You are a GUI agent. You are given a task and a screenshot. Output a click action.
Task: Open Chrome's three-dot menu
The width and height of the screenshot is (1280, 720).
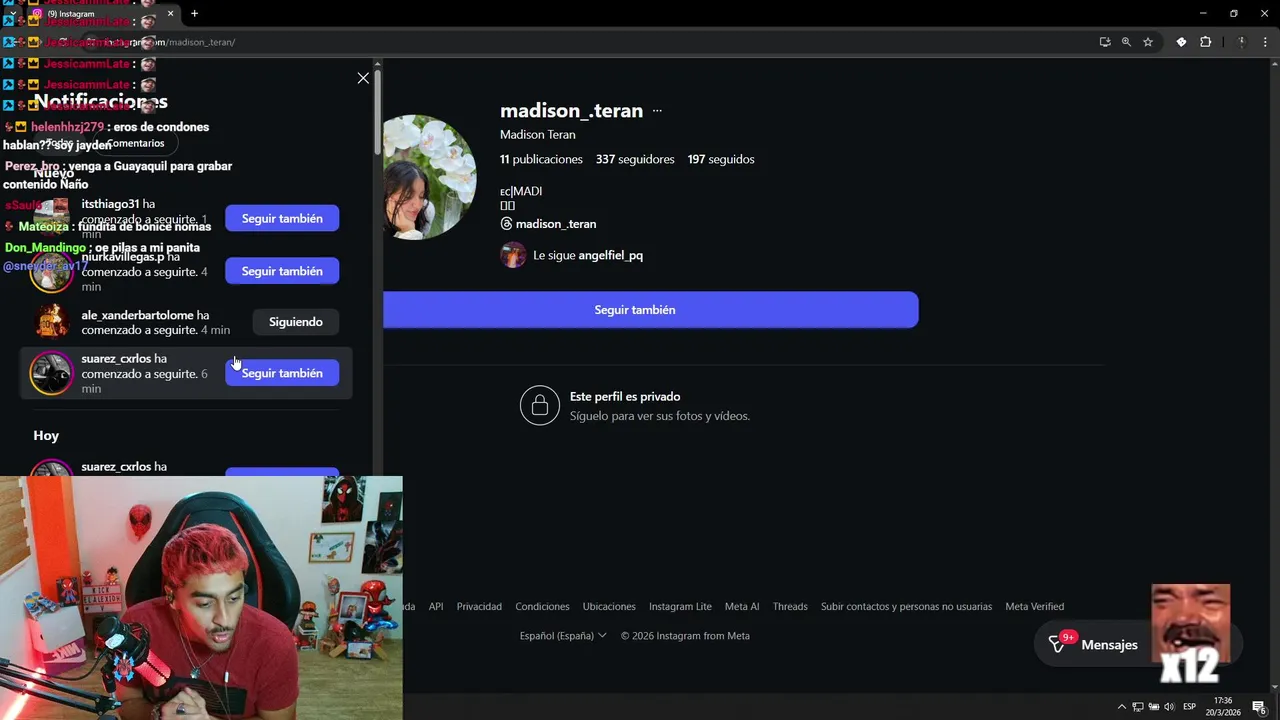pyautogui.click(x=1263, y=42)
